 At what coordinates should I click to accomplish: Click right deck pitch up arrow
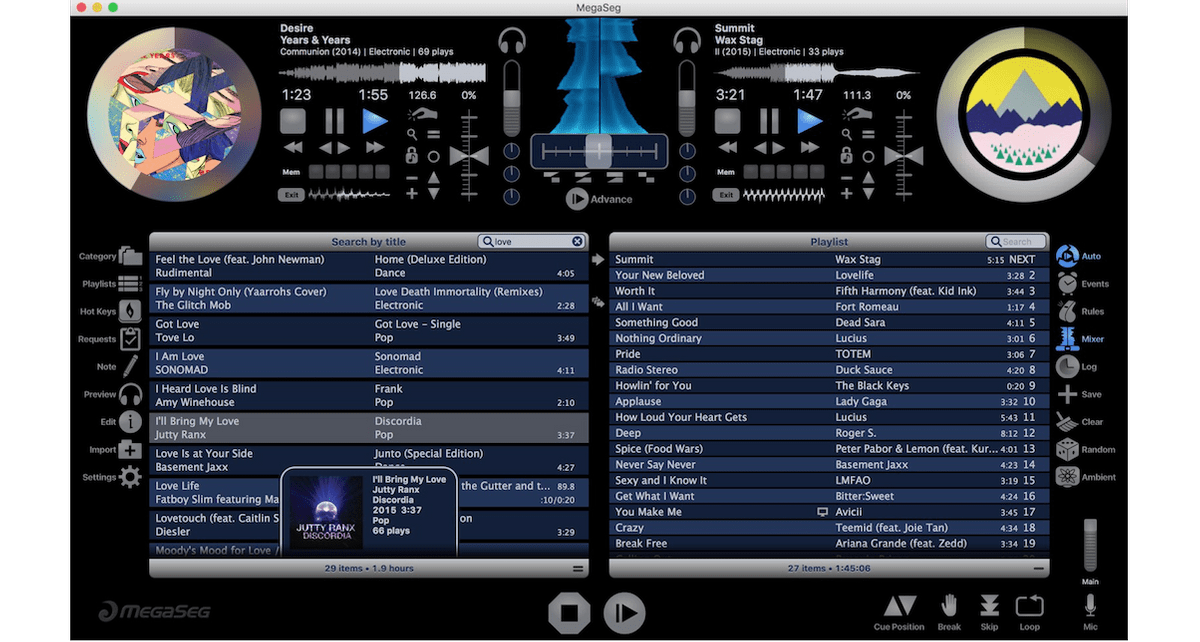pos(869,178)
